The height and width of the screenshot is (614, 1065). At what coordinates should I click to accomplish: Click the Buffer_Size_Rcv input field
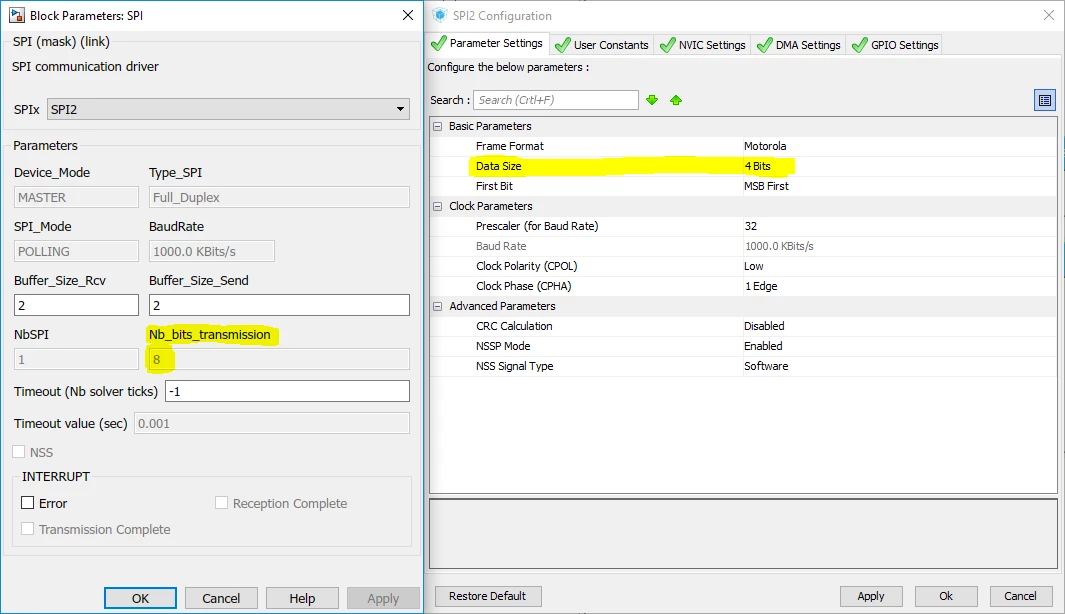[x=76, y=305]
